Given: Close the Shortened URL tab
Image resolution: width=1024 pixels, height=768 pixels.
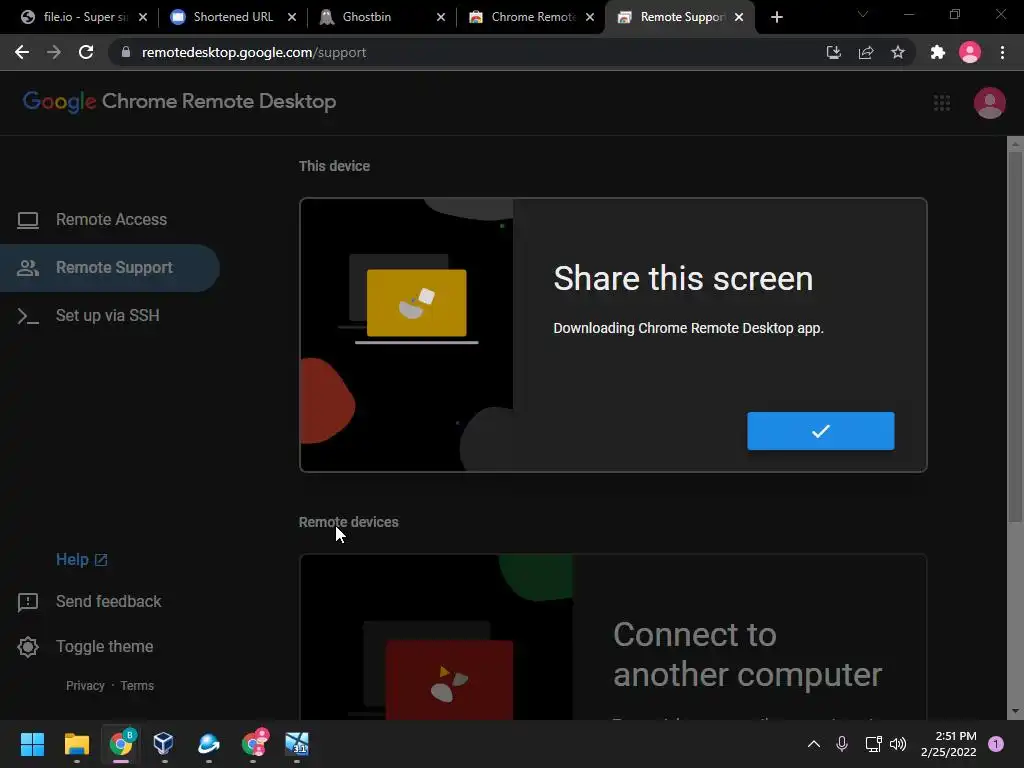Looking at the screenshot, I should click(x=292, y=17).
